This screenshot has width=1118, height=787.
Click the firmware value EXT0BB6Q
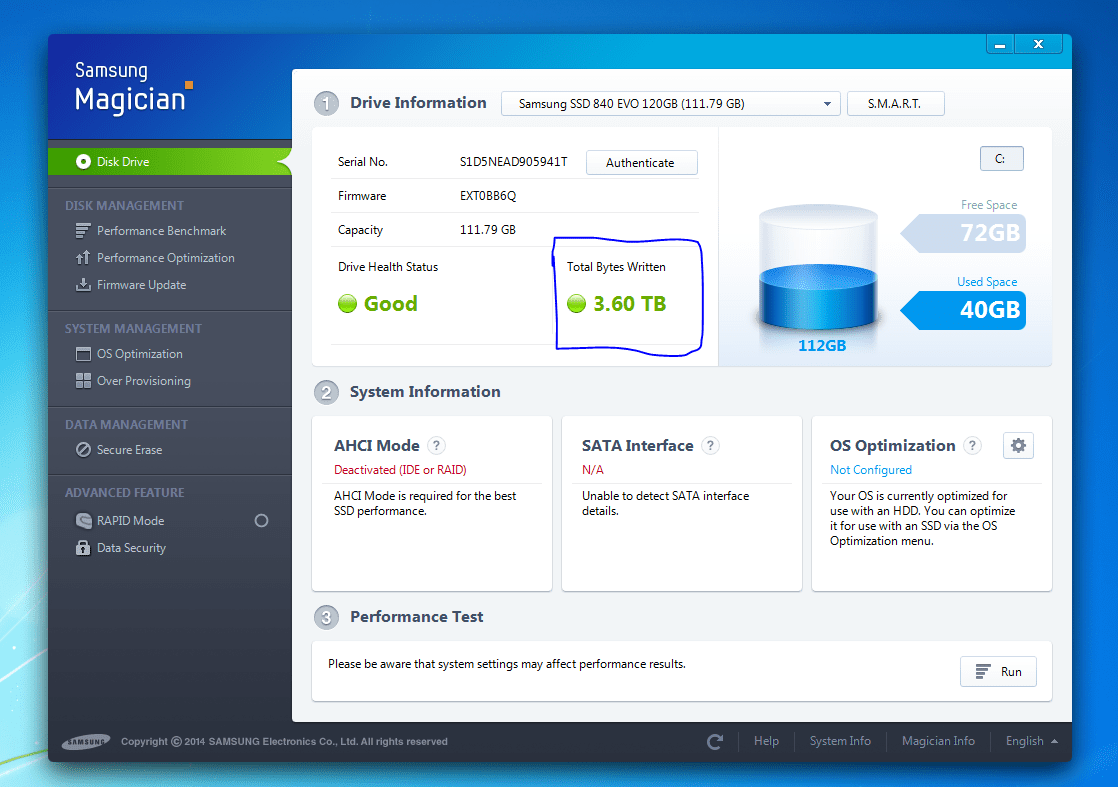pos(488,196)
